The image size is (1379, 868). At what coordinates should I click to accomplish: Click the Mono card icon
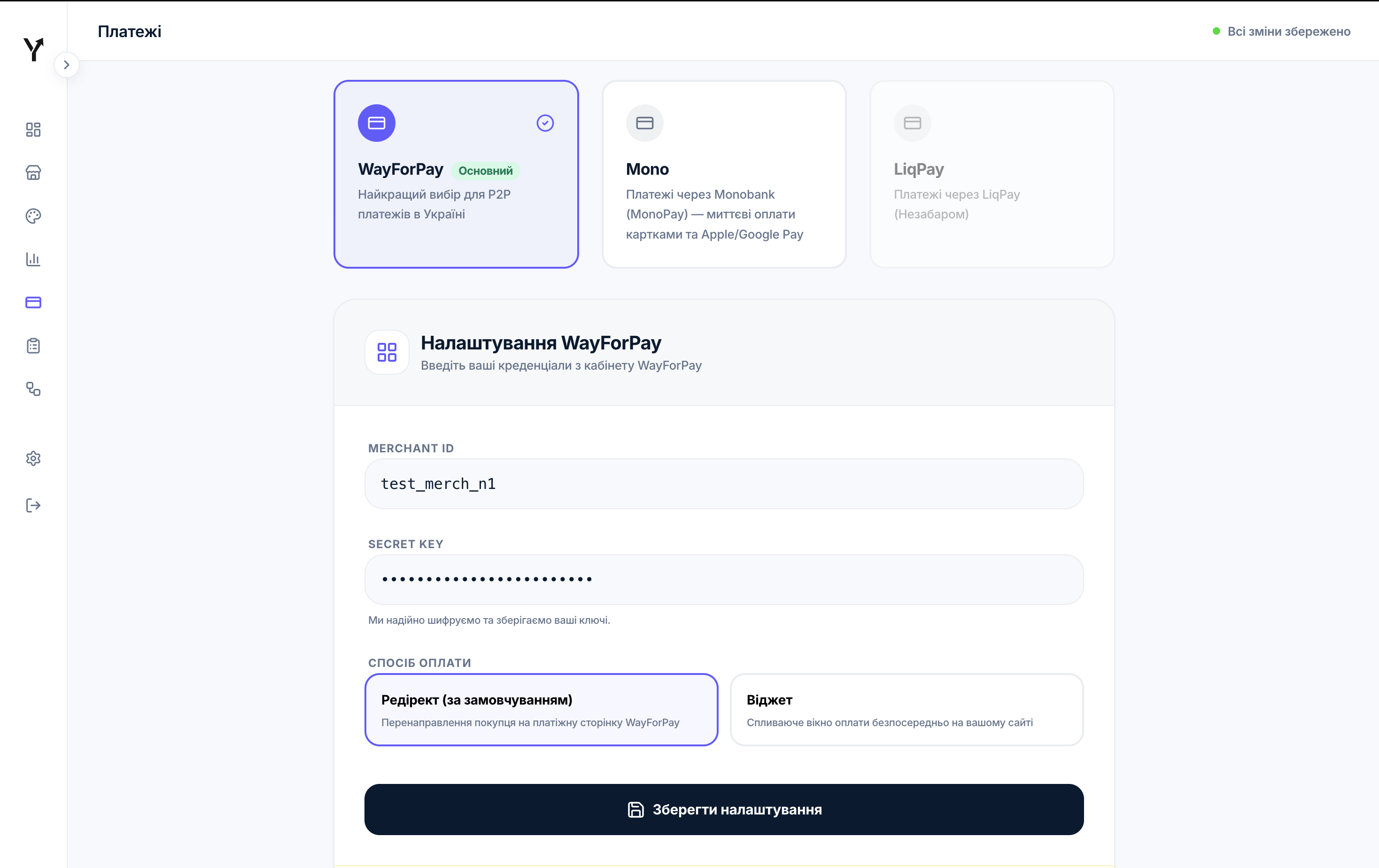click(644, 123)
